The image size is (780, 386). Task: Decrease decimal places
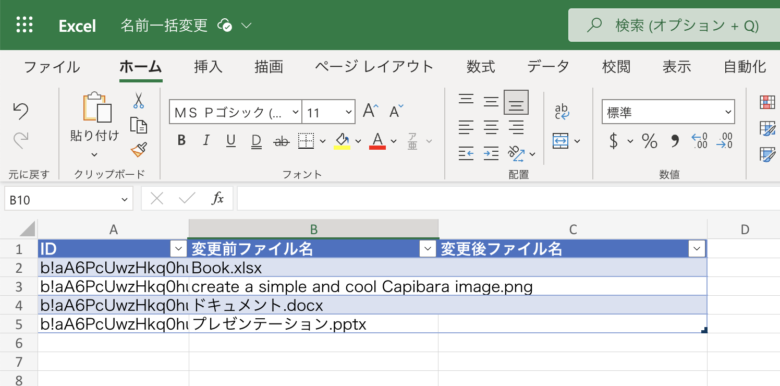724,141
